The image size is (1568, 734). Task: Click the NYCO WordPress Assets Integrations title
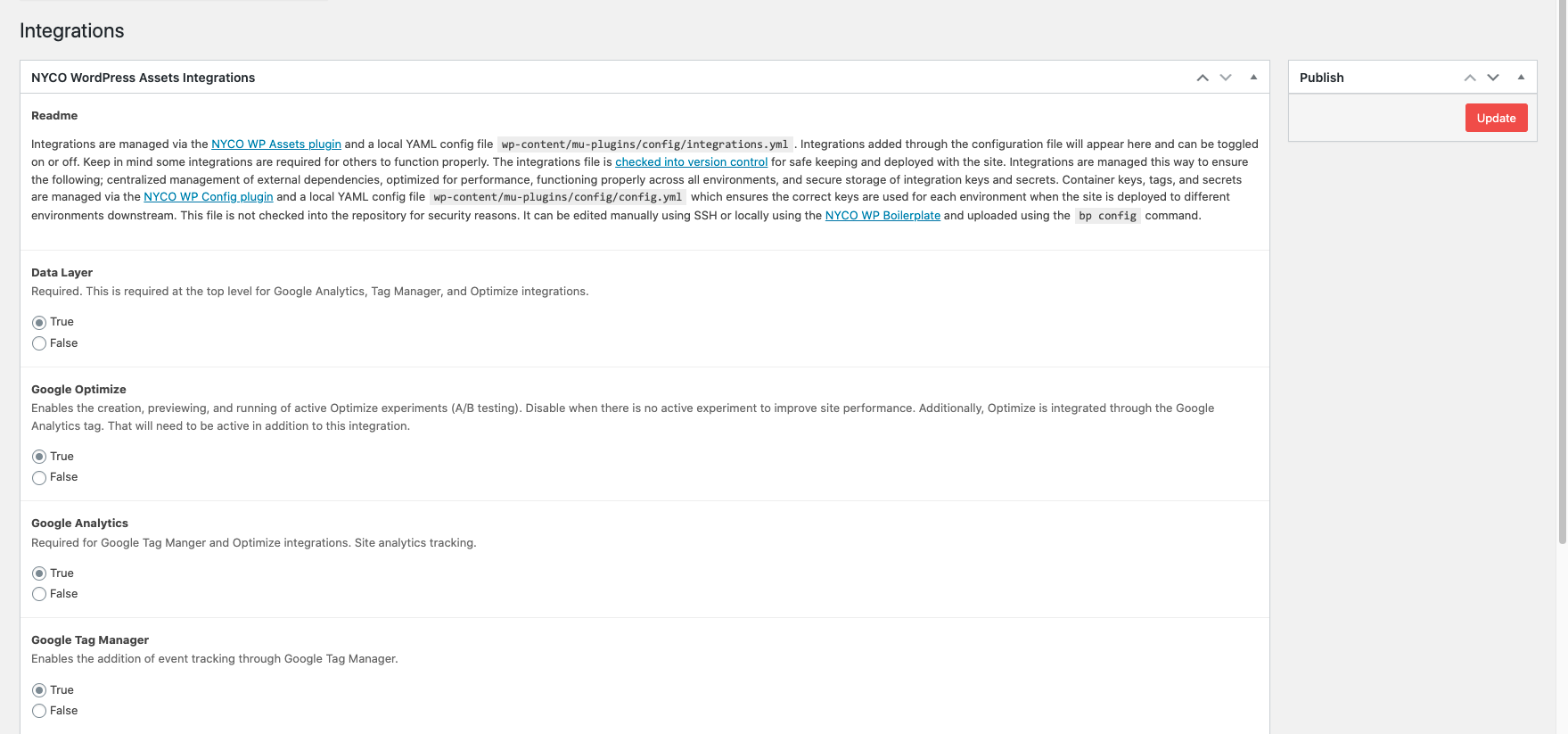point(143,78)
